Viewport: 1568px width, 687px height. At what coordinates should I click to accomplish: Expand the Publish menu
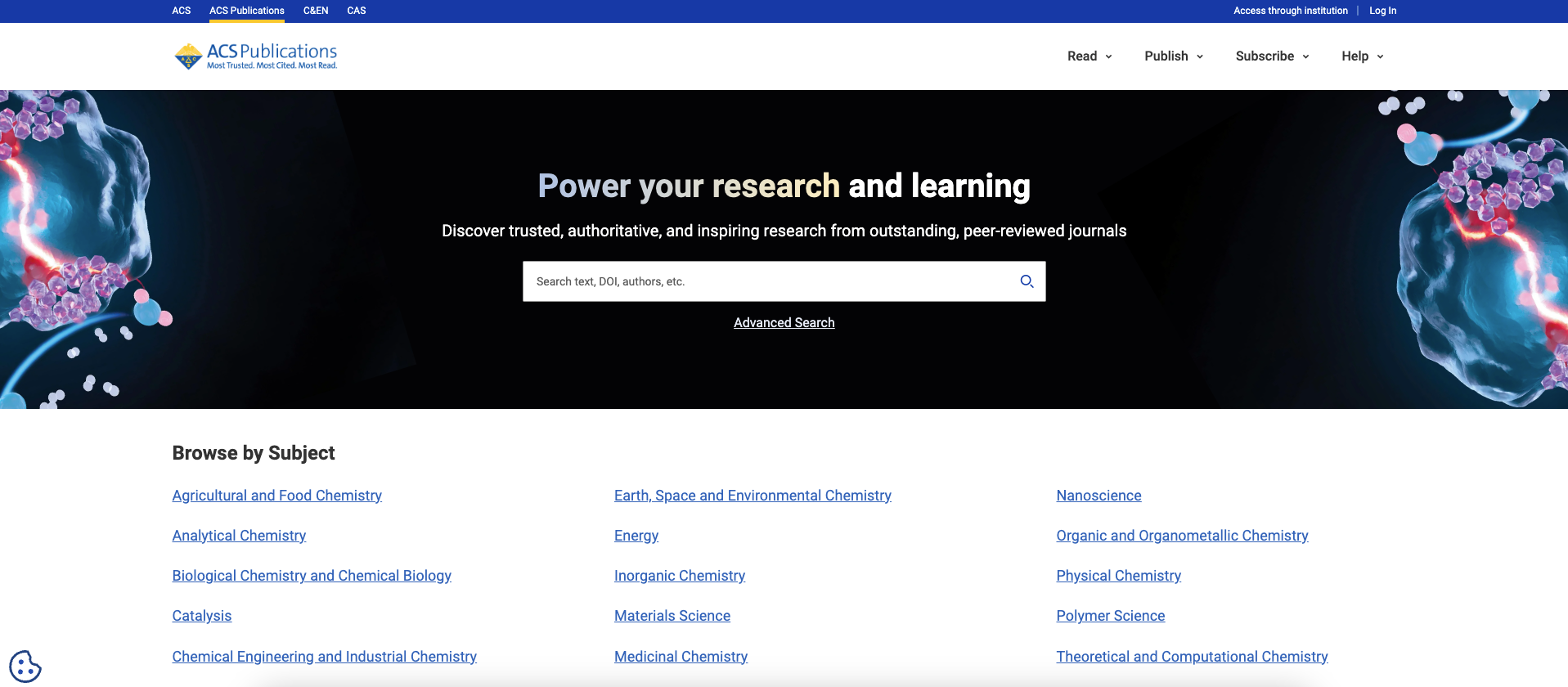[1174, 56]
